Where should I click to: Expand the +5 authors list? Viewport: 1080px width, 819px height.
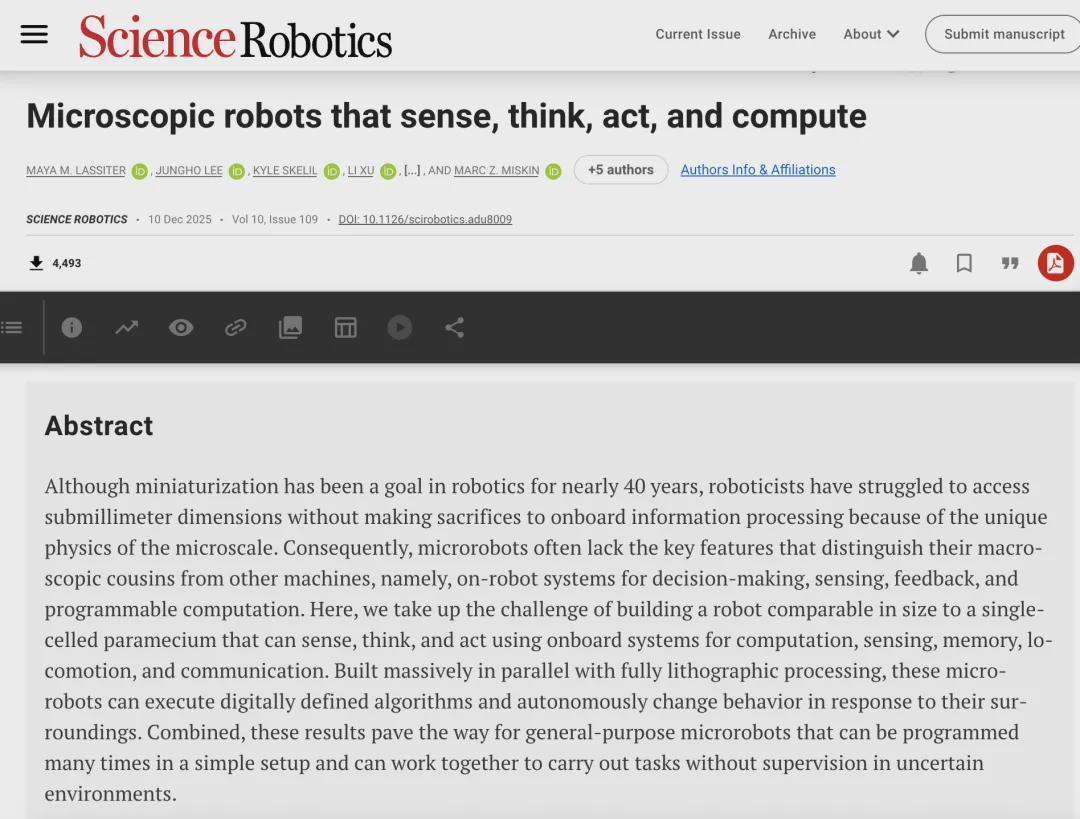(620, 170)
